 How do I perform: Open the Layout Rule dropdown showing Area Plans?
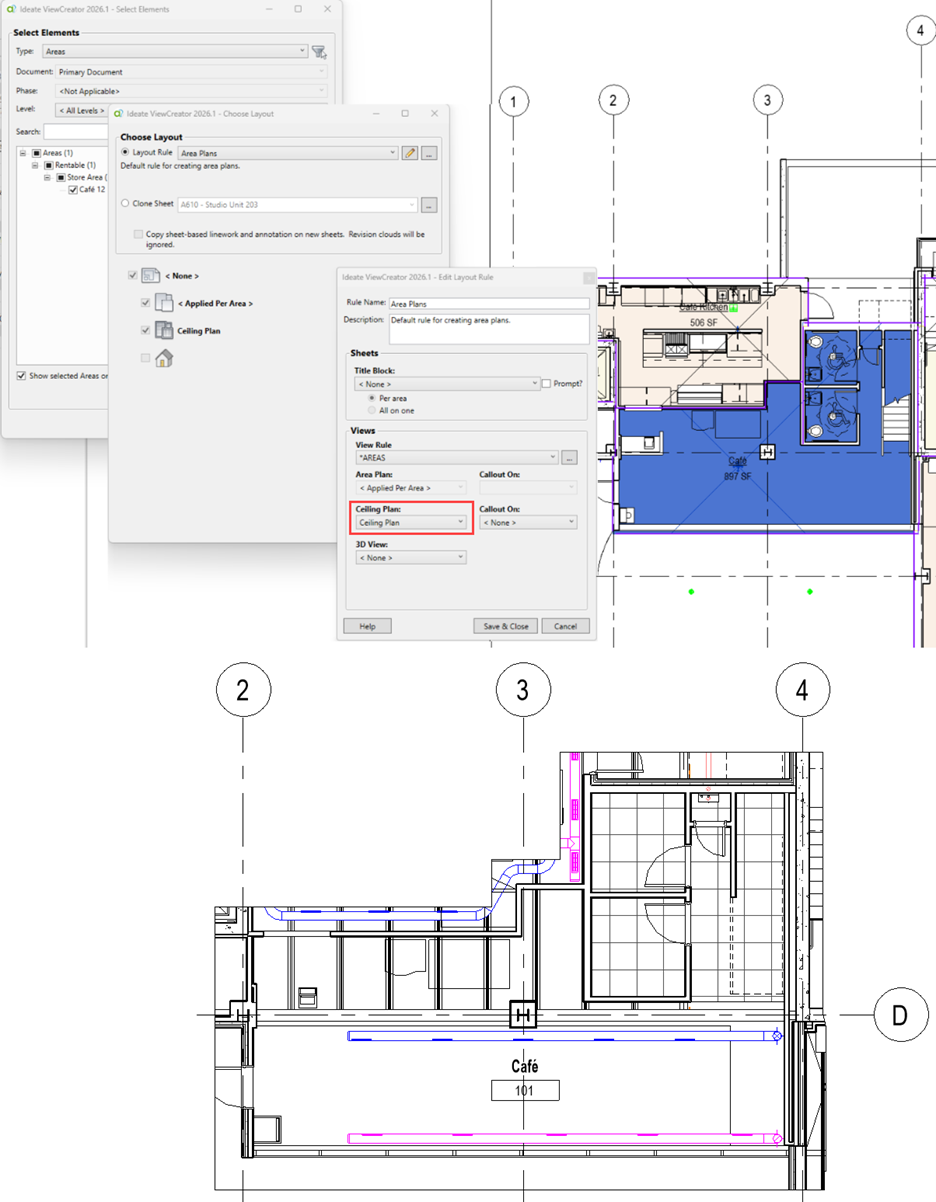[x=288, y=153]
